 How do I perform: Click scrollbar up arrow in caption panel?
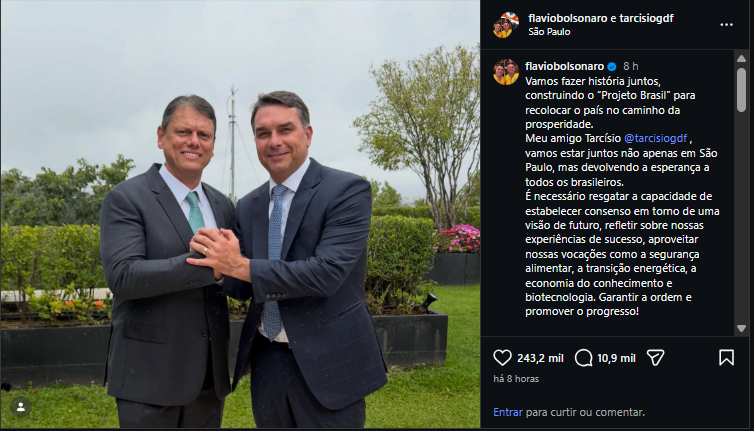tap(741, 58)
